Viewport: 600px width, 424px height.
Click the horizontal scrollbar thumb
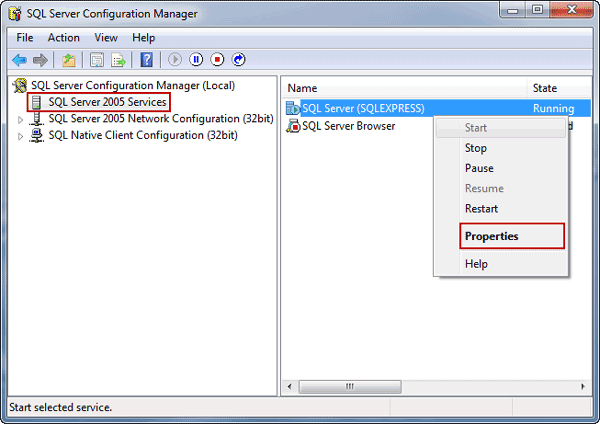pos(350,386)
